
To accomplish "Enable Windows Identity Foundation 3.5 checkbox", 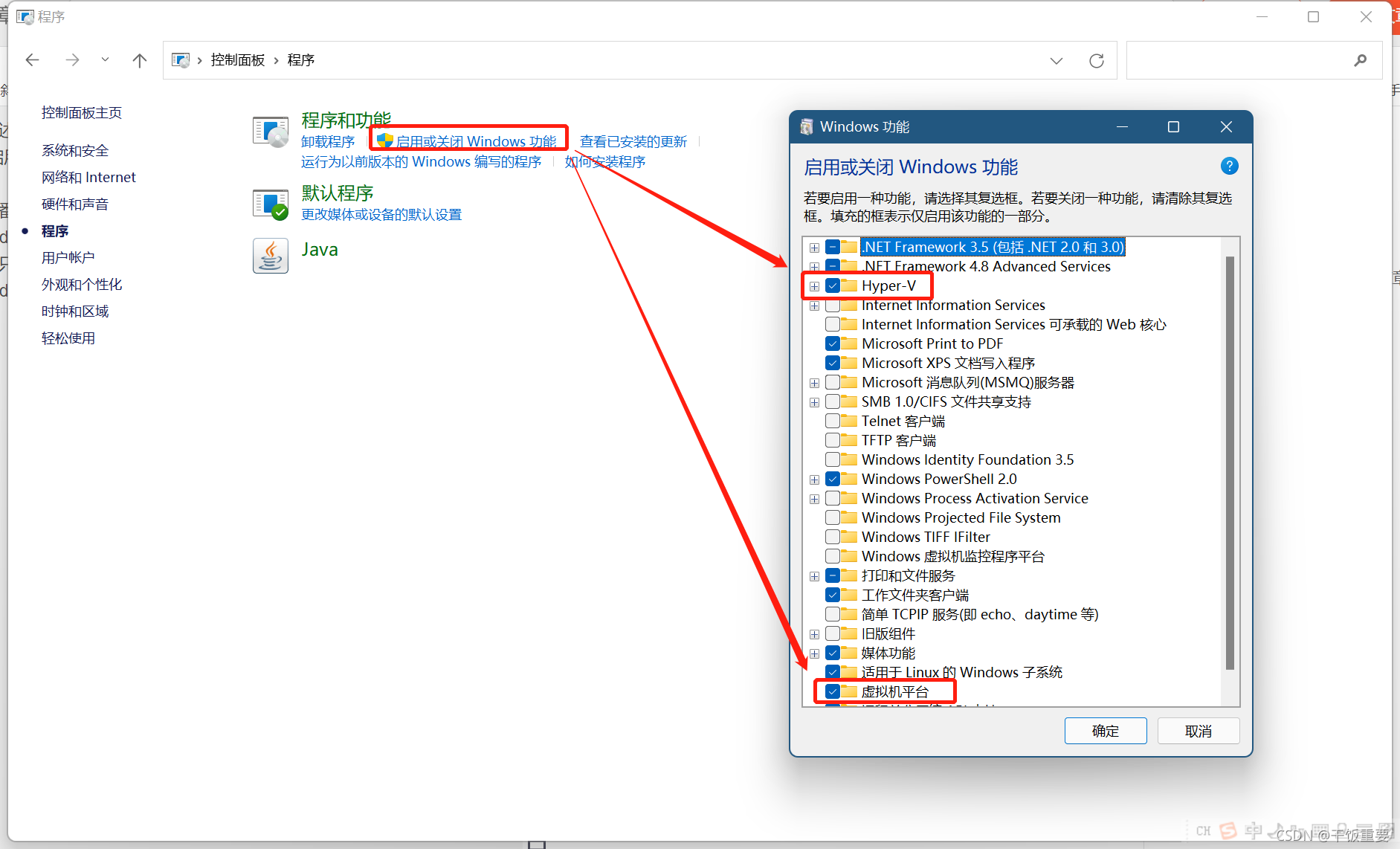I will 833,459.
